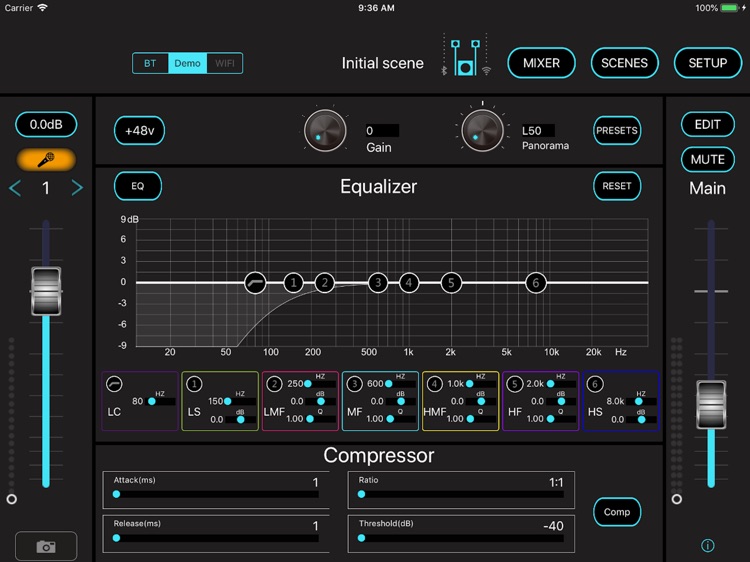Toggle +48v phantom power
Image resolution: width=750 pixels, height=562 pixels.
138,131
